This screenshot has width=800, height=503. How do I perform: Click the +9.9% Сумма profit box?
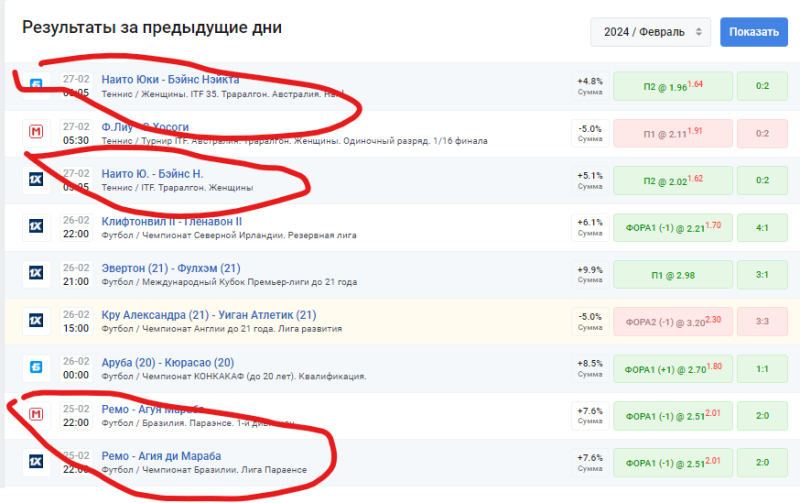pyautogui.click(x=590, y=274)
